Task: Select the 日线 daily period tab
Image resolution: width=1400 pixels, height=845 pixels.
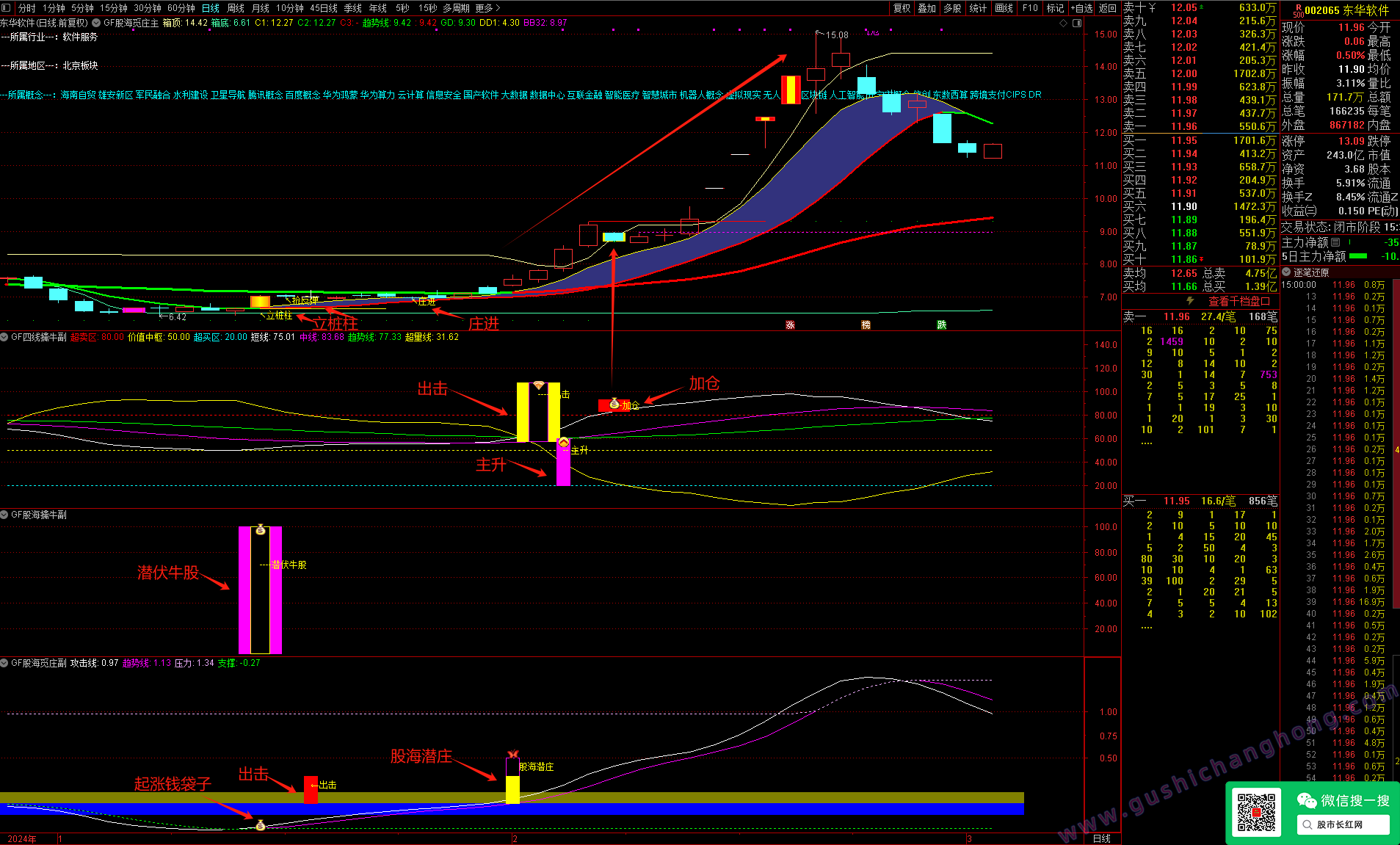Action: (x=211, y=8)
